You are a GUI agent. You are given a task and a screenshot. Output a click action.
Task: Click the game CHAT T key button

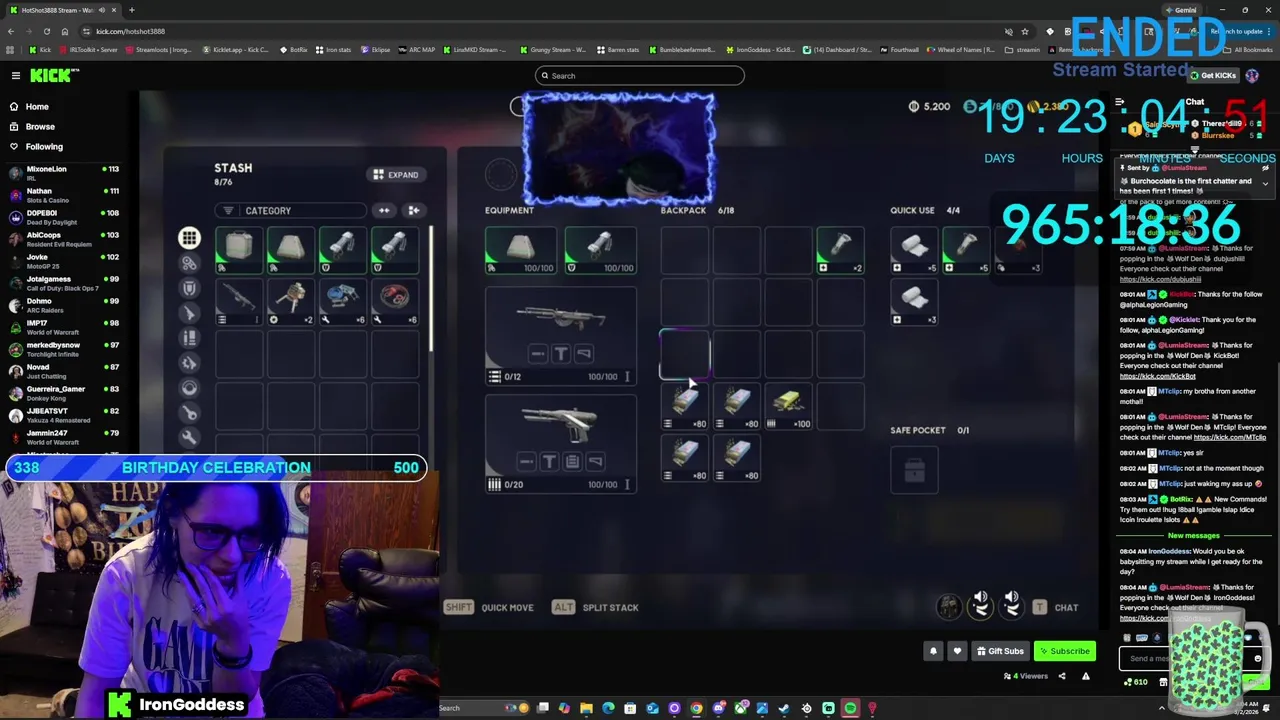[1055, 607]
